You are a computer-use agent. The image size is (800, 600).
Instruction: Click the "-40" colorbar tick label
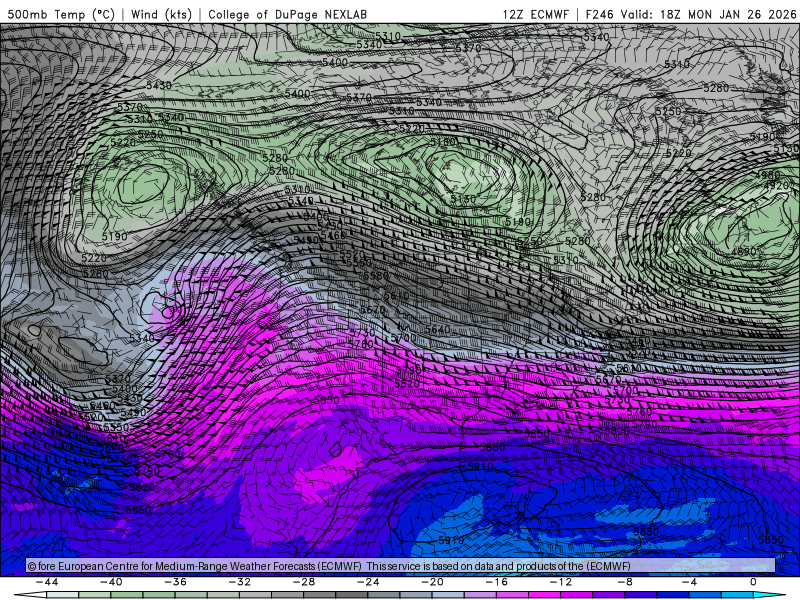point(111,582)
